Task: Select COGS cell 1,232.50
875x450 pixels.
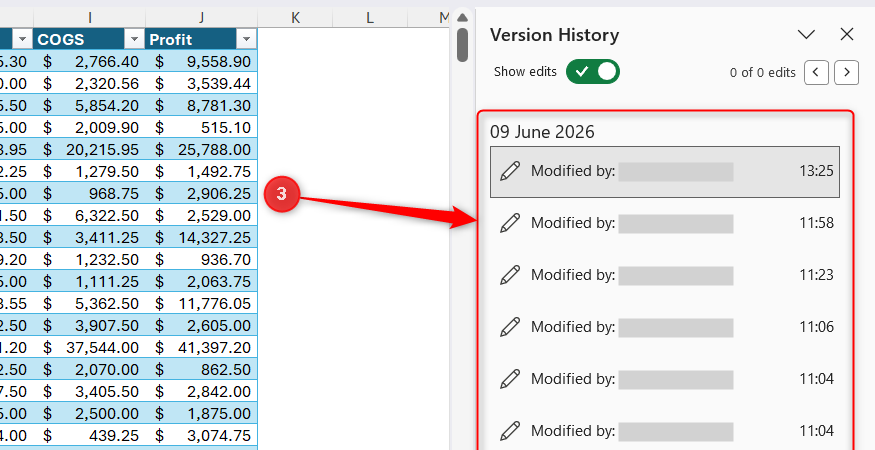Action: point(89,260)
